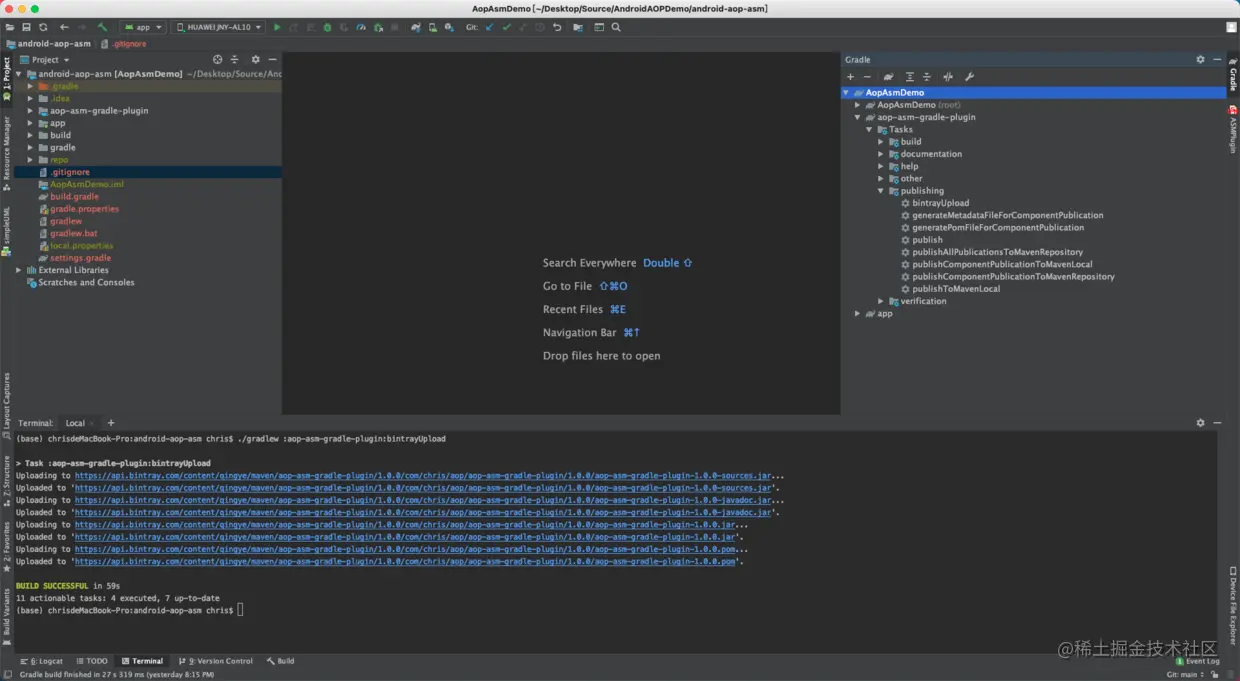Open the Terminal panel gear options
1240x681 pixels.
pyautogui.click(x=1200, y=423)
